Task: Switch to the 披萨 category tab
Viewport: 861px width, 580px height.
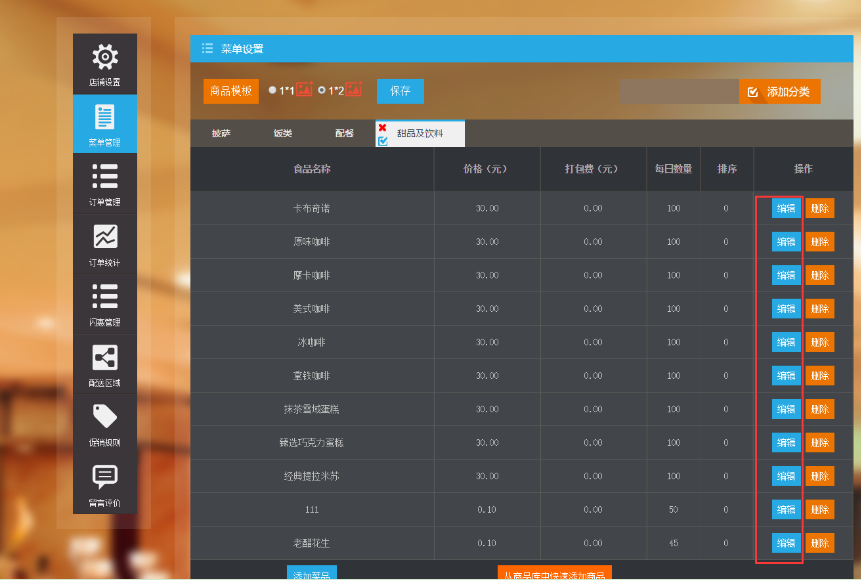Action: [x=221, y=133]
